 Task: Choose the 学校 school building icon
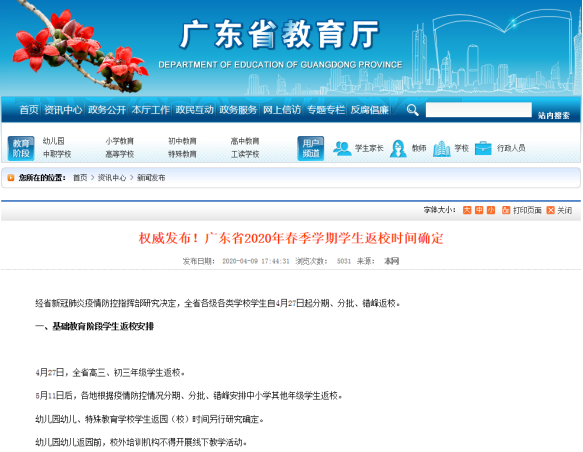pos(442,148)
